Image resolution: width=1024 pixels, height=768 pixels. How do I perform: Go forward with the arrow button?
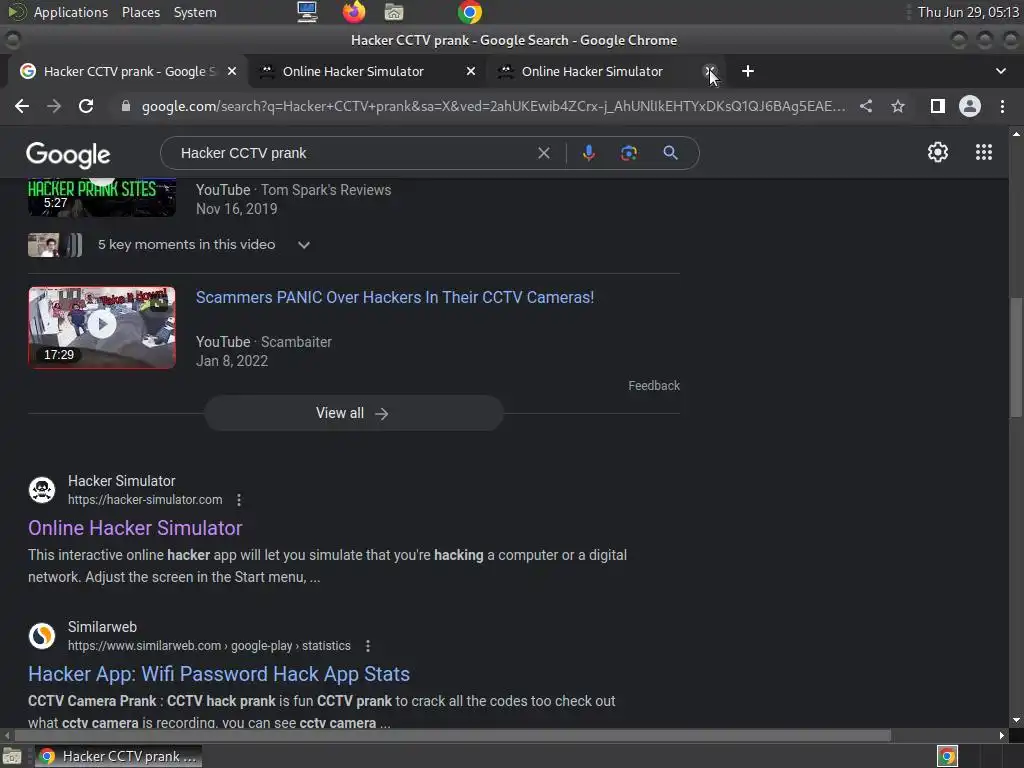54,106
